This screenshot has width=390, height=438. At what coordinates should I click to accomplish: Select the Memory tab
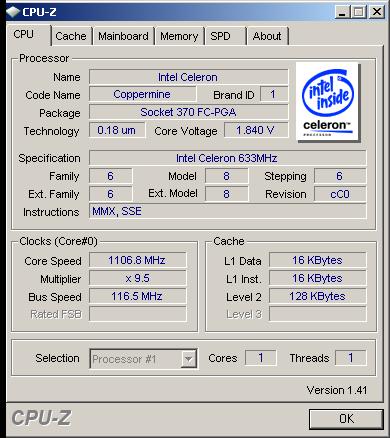[x=179, y=36]
